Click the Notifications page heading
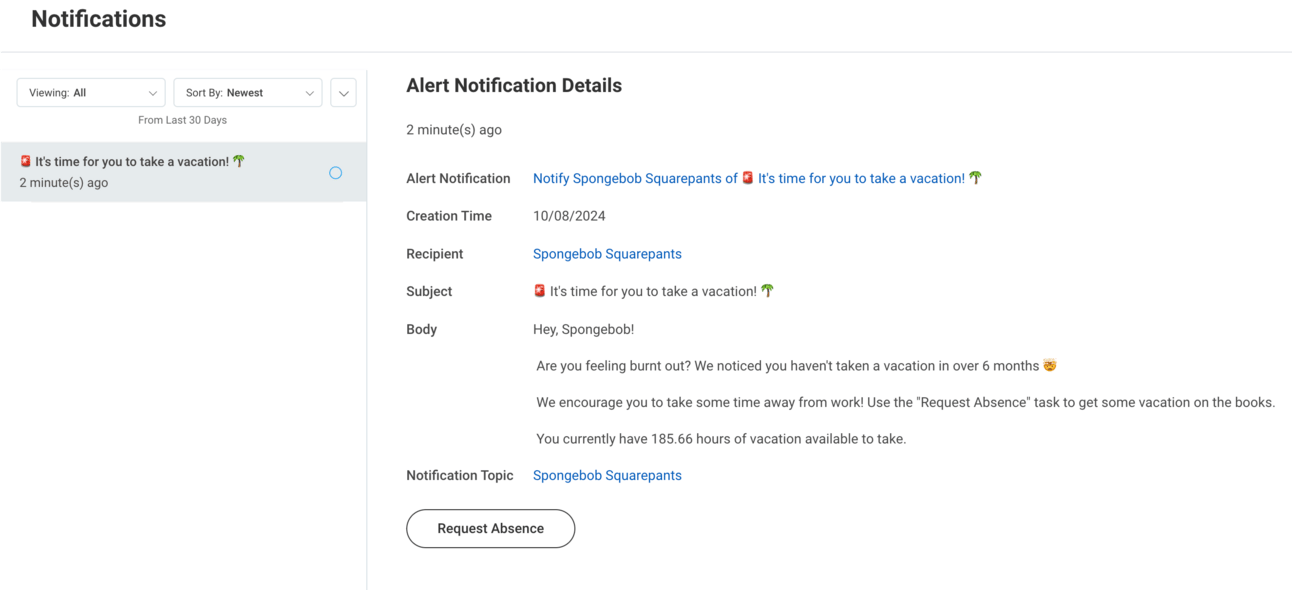Image resolution: width=1292 pixels, height=590 pixels. [99, 19]
